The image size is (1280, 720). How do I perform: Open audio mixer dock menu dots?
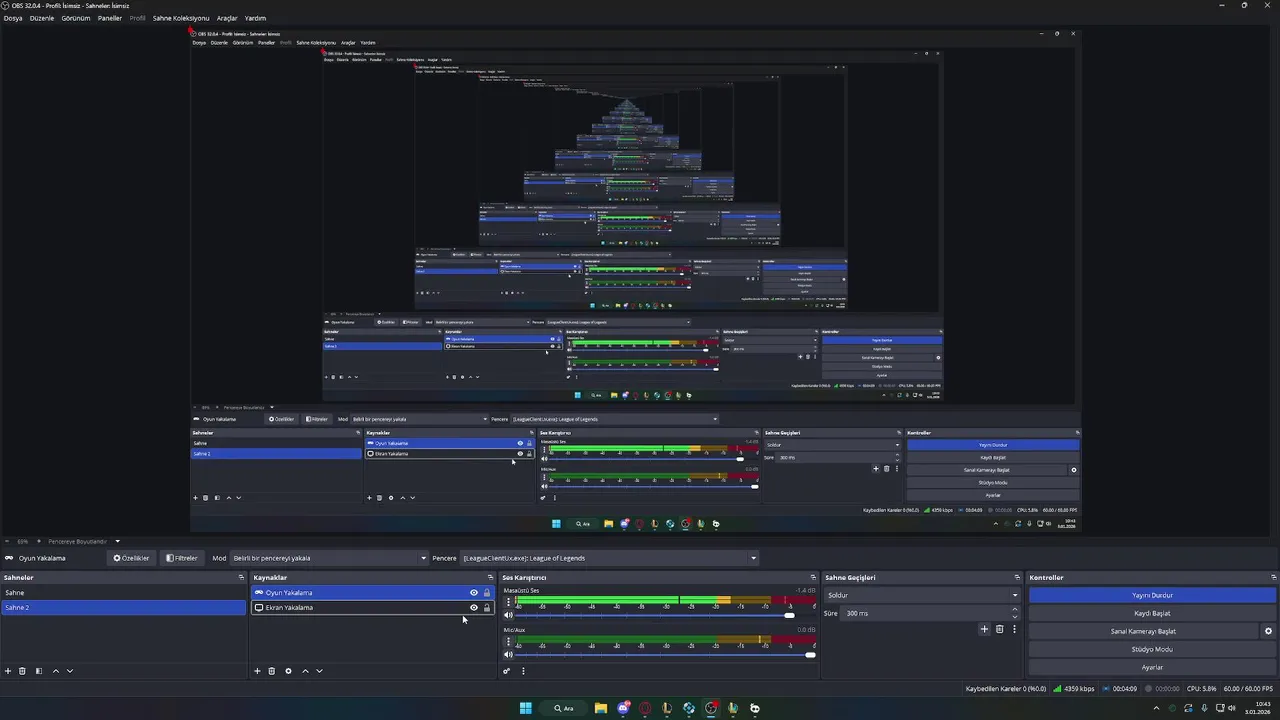[523, 671]
